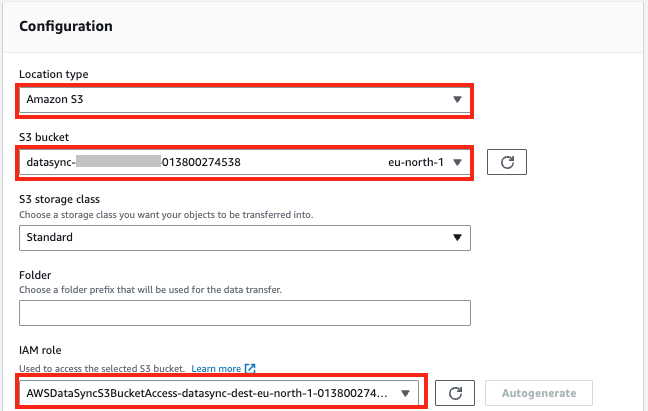
Task: Click the 'S3 storage class' label
Action: [60, 199]
